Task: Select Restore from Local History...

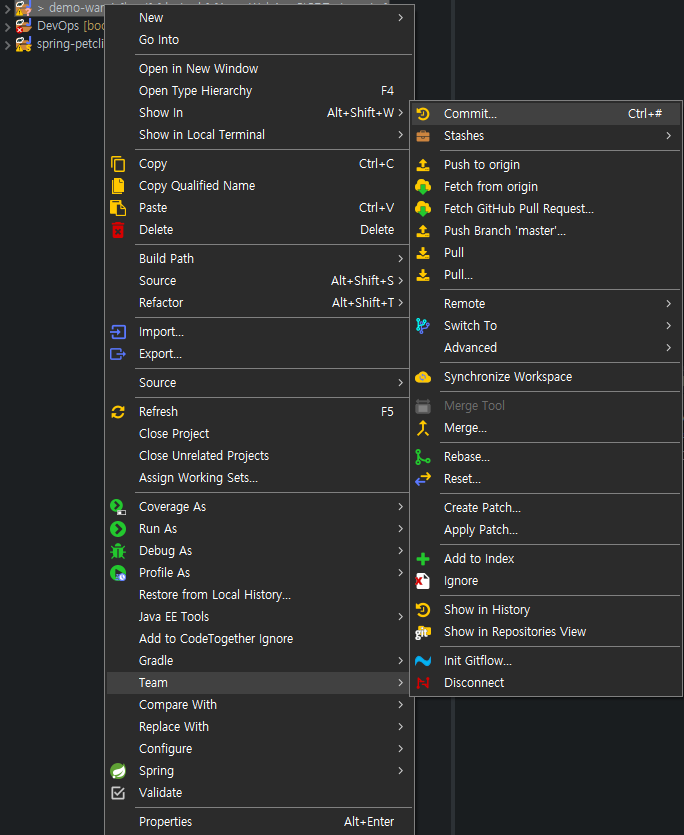Action: [x=259, y=595]
